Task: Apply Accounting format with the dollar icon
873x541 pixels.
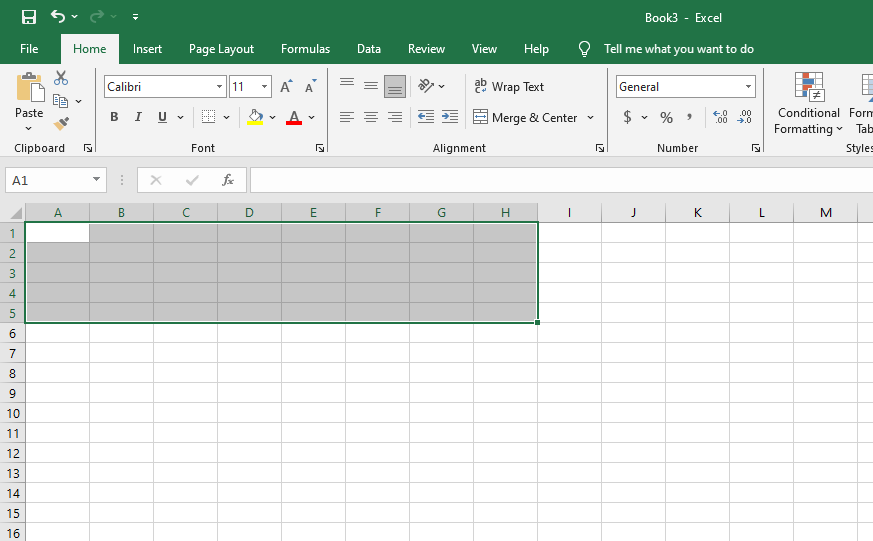Action: pos(627,117)
